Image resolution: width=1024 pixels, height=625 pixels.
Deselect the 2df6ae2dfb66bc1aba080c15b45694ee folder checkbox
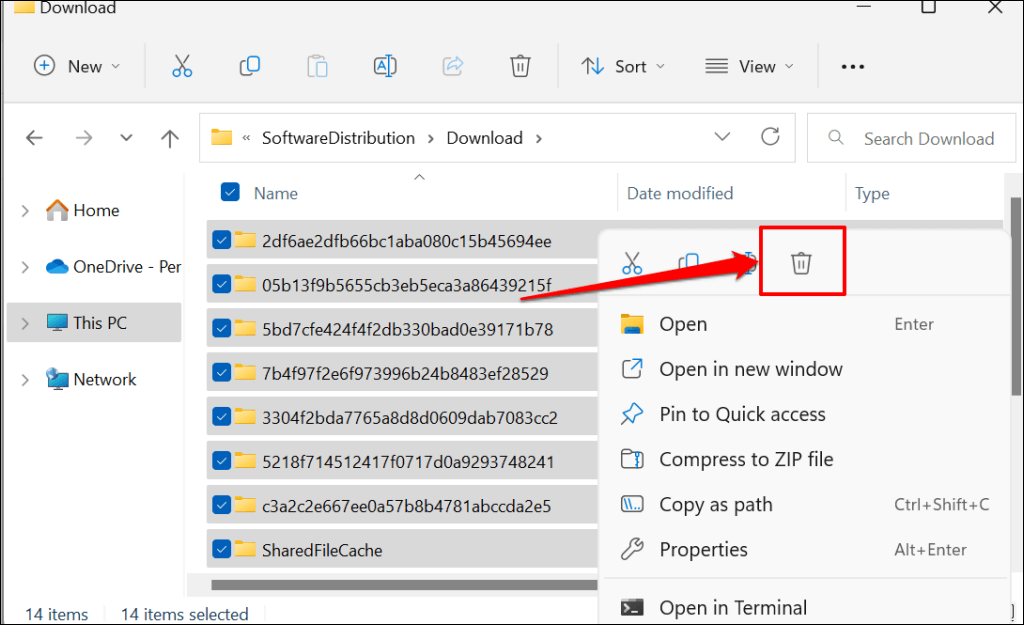pyautogui.click(x=221, y=240)
